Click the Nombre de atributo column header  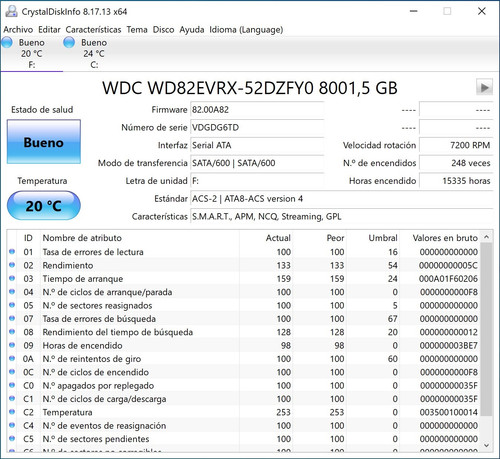[140, 238]
